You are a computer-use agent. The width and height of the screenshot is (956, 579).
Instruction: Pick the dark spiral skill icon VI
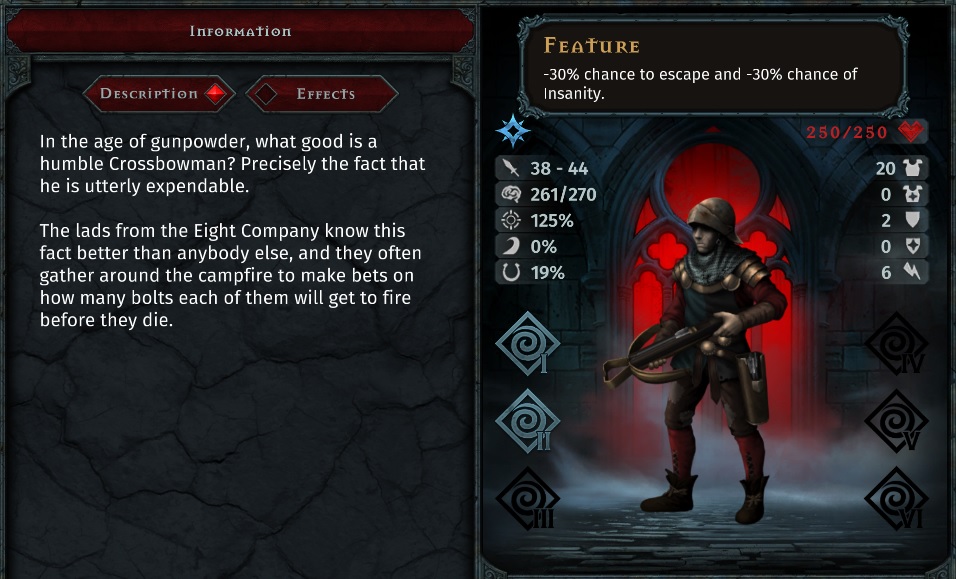(897, 499)
